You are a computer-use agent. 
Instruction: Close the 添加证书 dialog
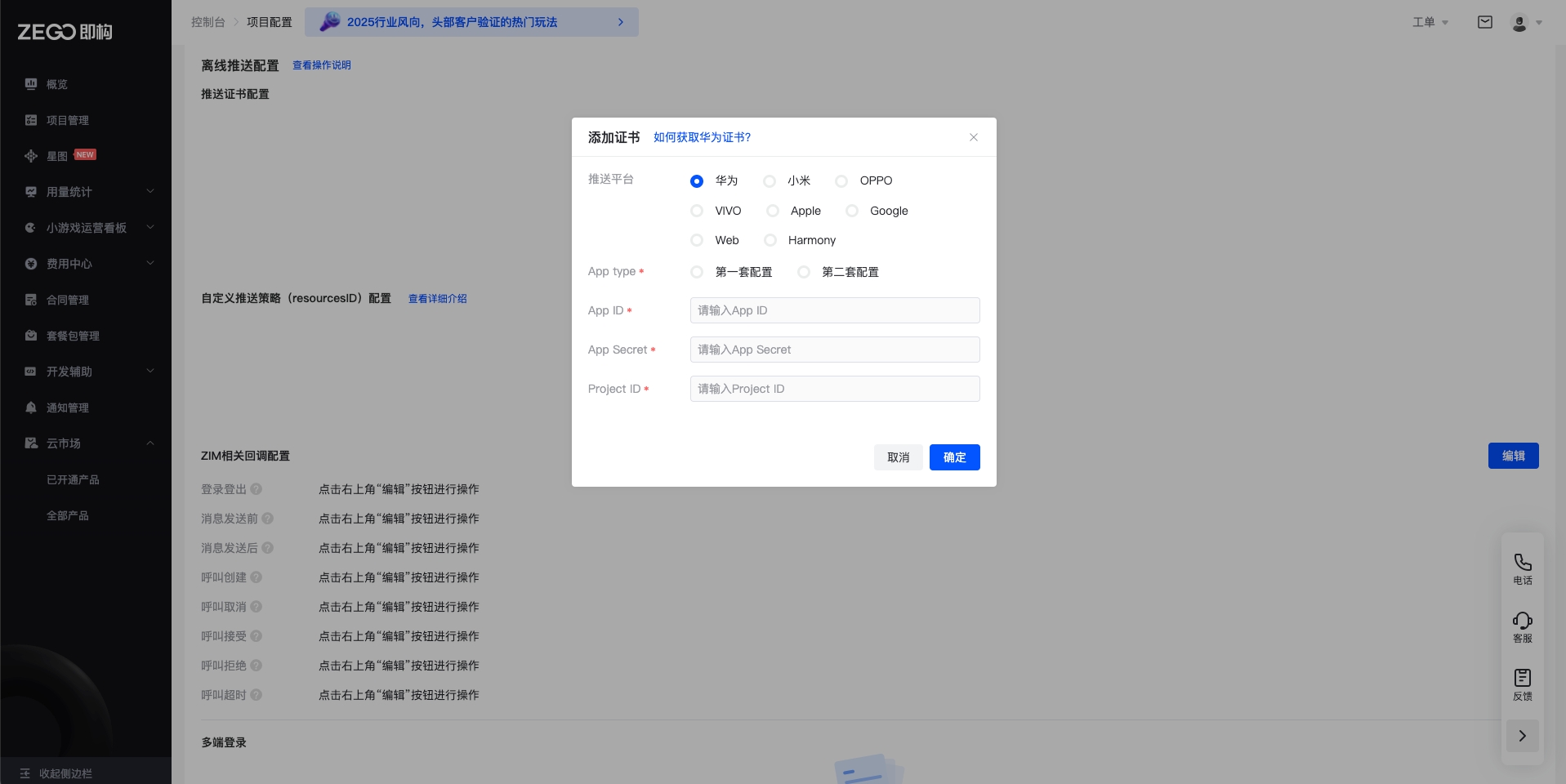coord(973,137)
